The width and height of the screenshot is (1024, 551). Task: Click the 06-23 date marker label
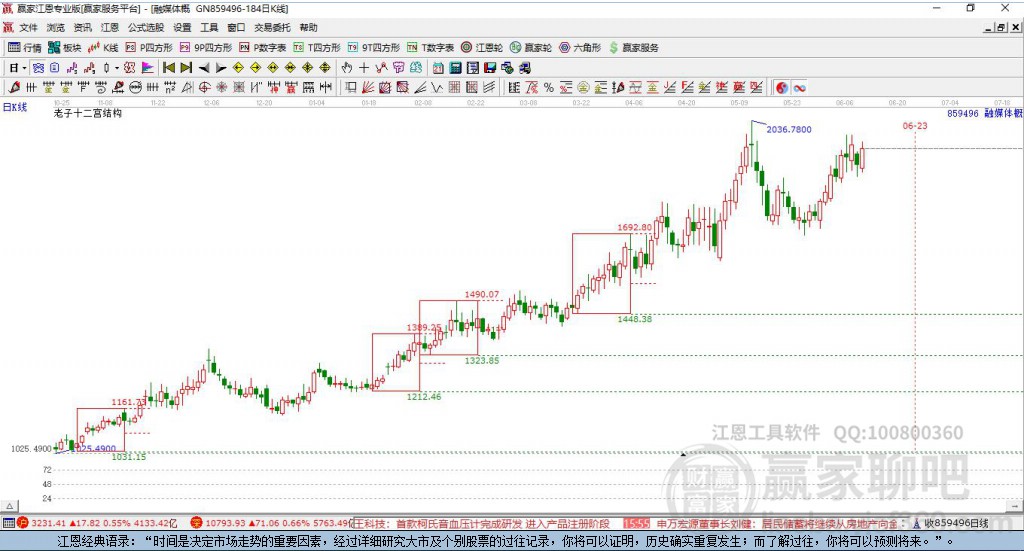(915, 125)
